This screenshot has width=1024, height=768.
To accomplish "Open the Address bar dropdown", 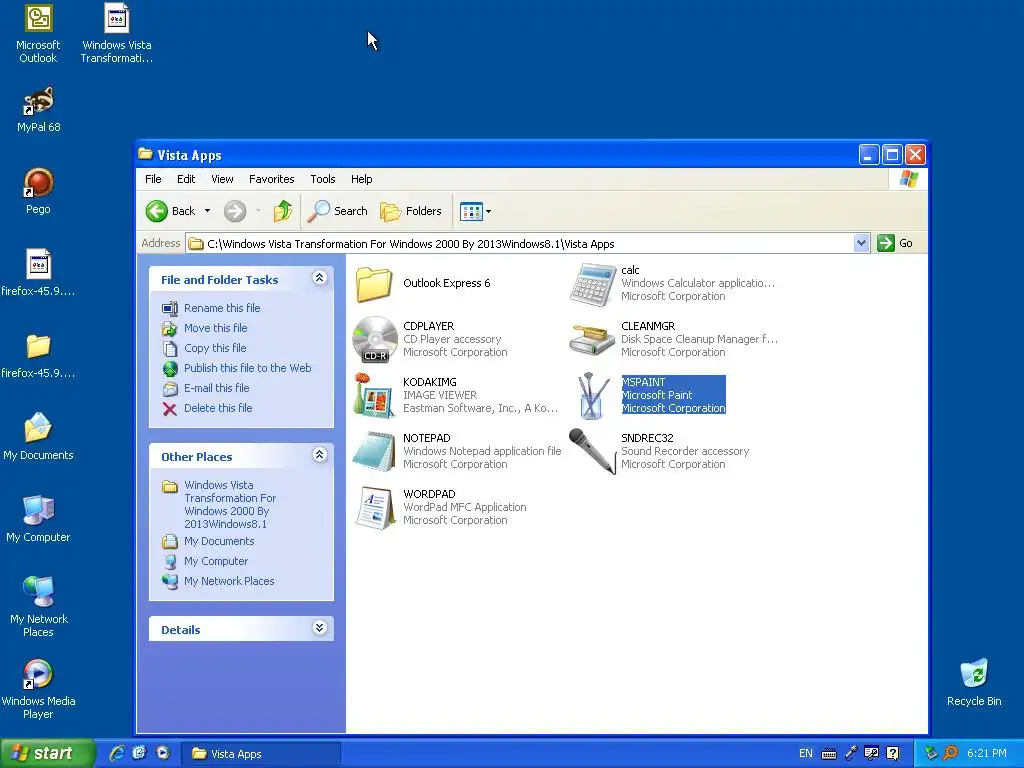I will tap(861, 244).
